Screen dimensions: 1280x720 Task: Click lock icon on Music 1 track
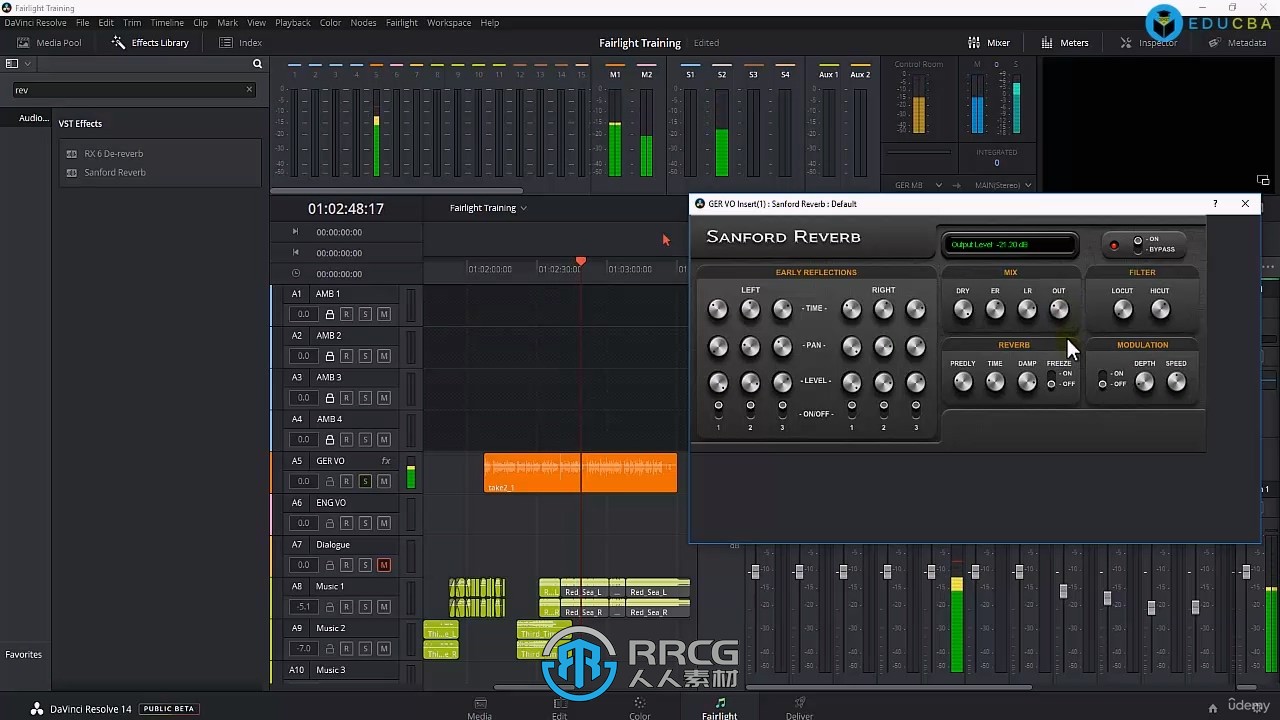click(x=330, y=607)
